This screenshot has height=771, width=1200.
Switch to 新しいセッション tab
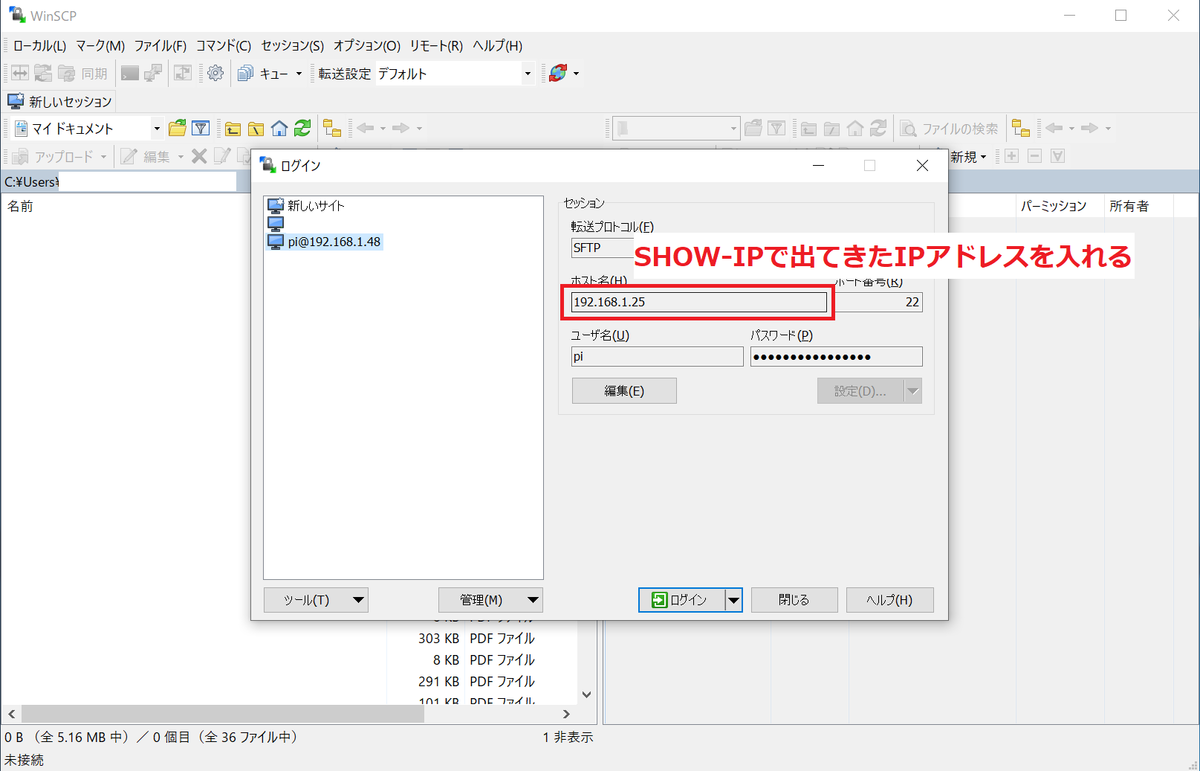coord(59,101)
